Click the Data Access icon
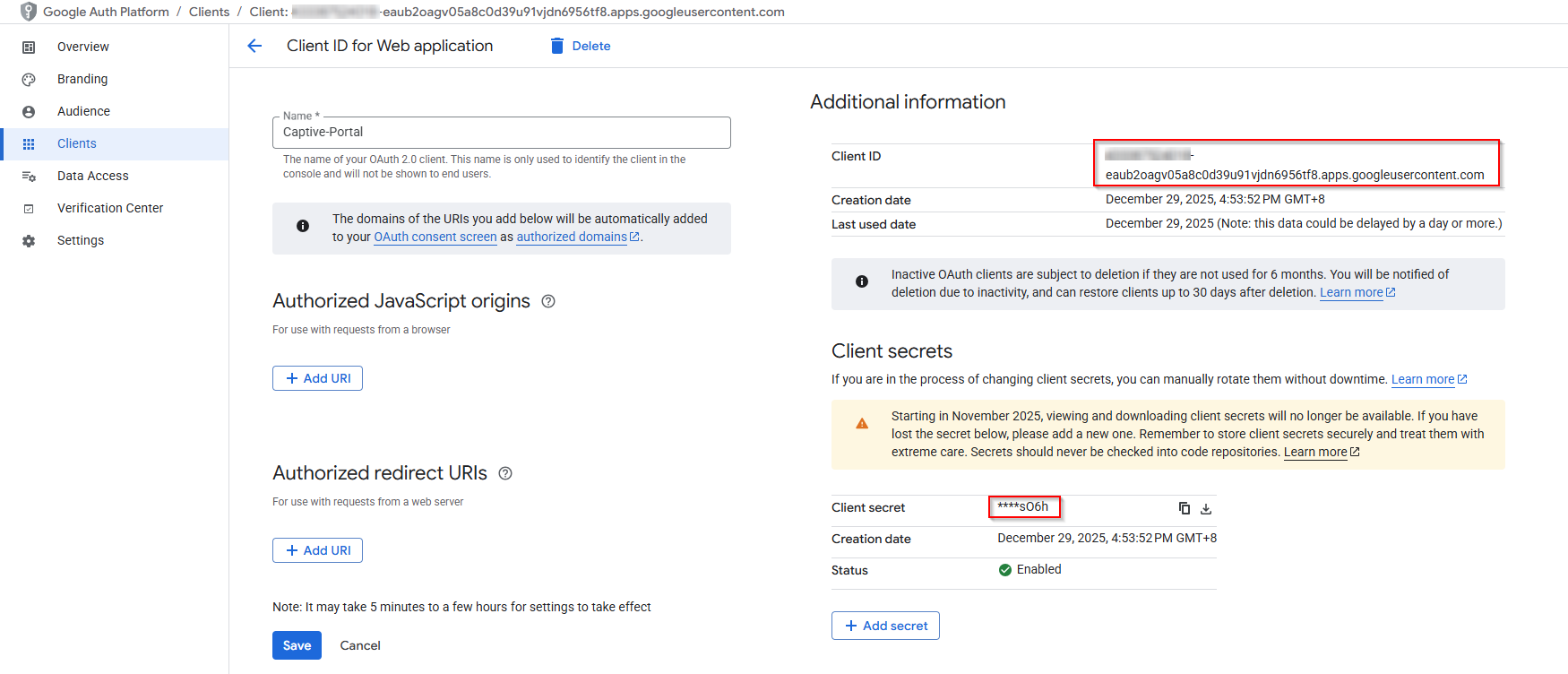The width and height of the screenshot is (1568, 674). tap(29, 176)
